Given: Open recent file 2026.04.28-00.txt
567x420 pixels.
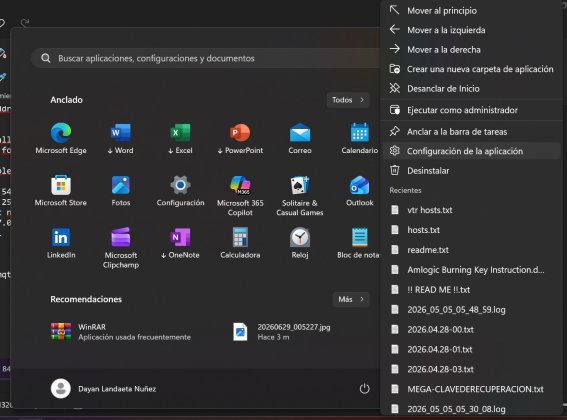Looking at the screenshot, I should pos(471,329).
